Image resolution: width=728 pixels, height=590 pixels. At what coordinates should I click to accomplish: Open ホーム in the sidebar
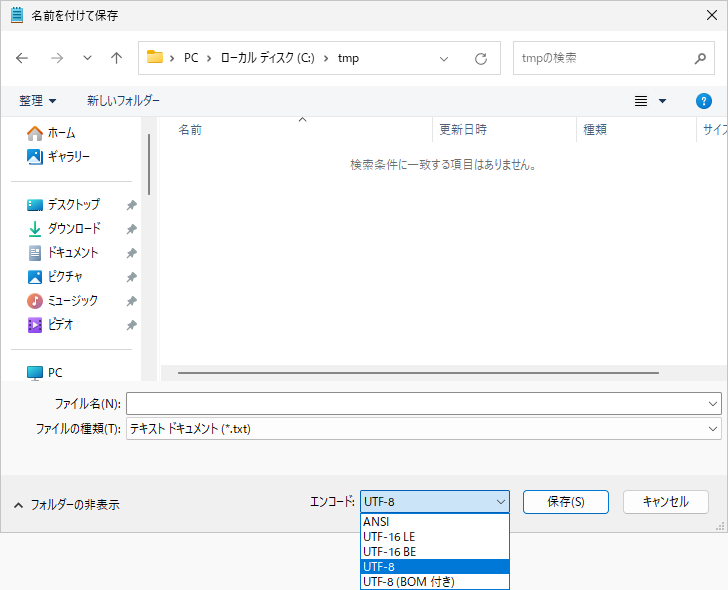[61, 133]
